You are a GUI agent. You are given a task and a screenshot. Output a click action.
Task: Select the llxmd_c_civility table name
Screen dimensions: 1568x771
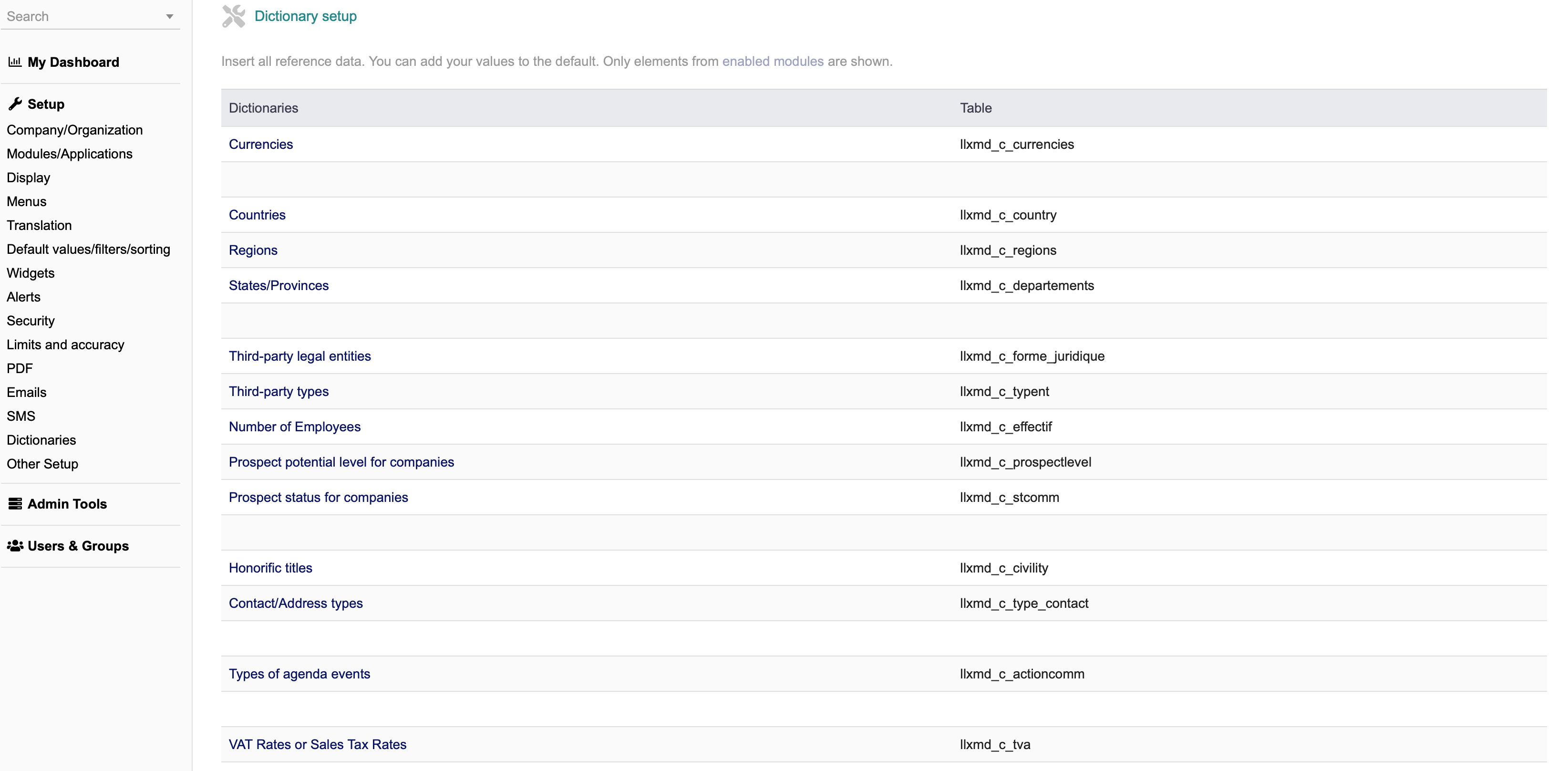[x=1004, y=568]
